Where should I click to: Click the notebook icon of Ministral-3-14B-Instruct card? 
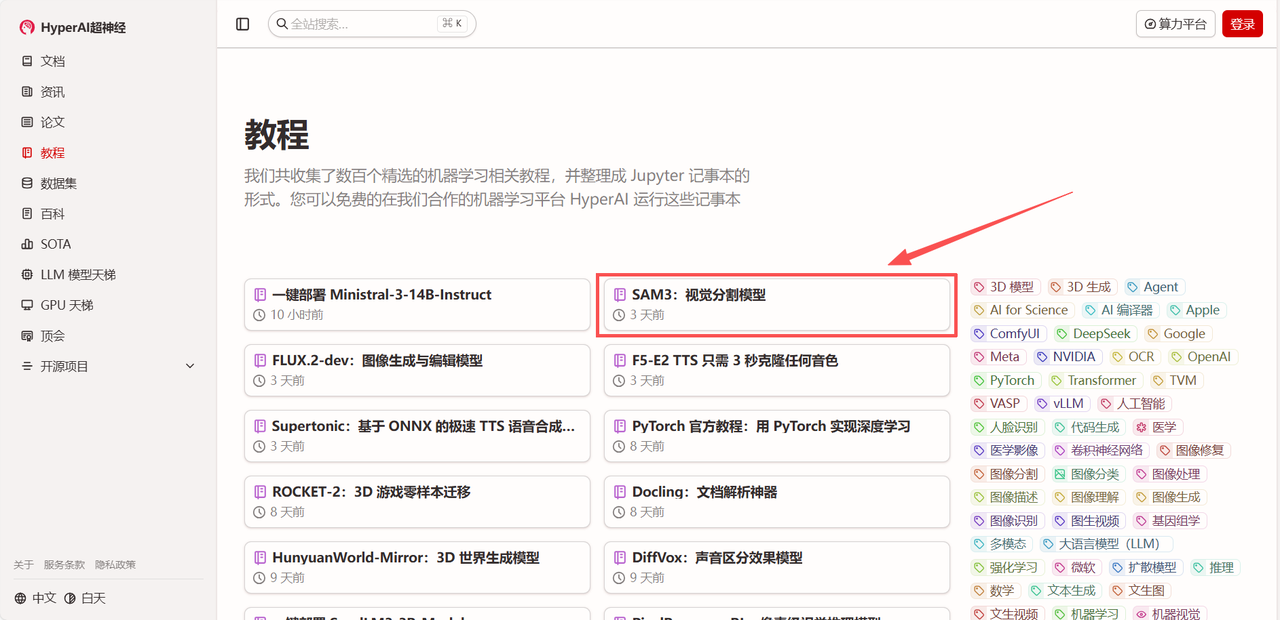click(260, 295)
